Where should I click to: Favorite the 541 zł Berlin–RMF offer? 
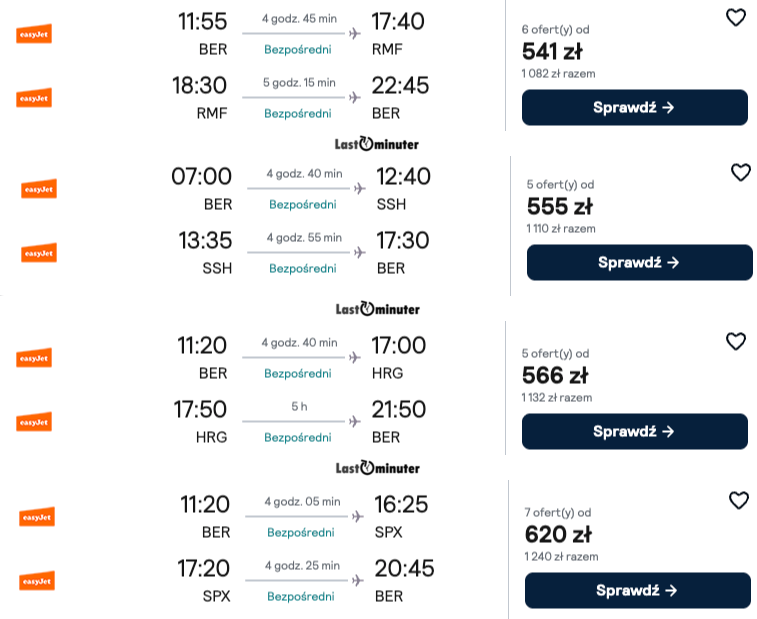point(735,17)
